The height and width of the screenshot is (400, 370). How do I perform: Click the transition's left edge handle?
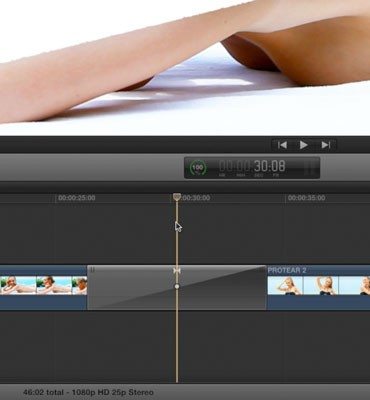coord(93,270)
